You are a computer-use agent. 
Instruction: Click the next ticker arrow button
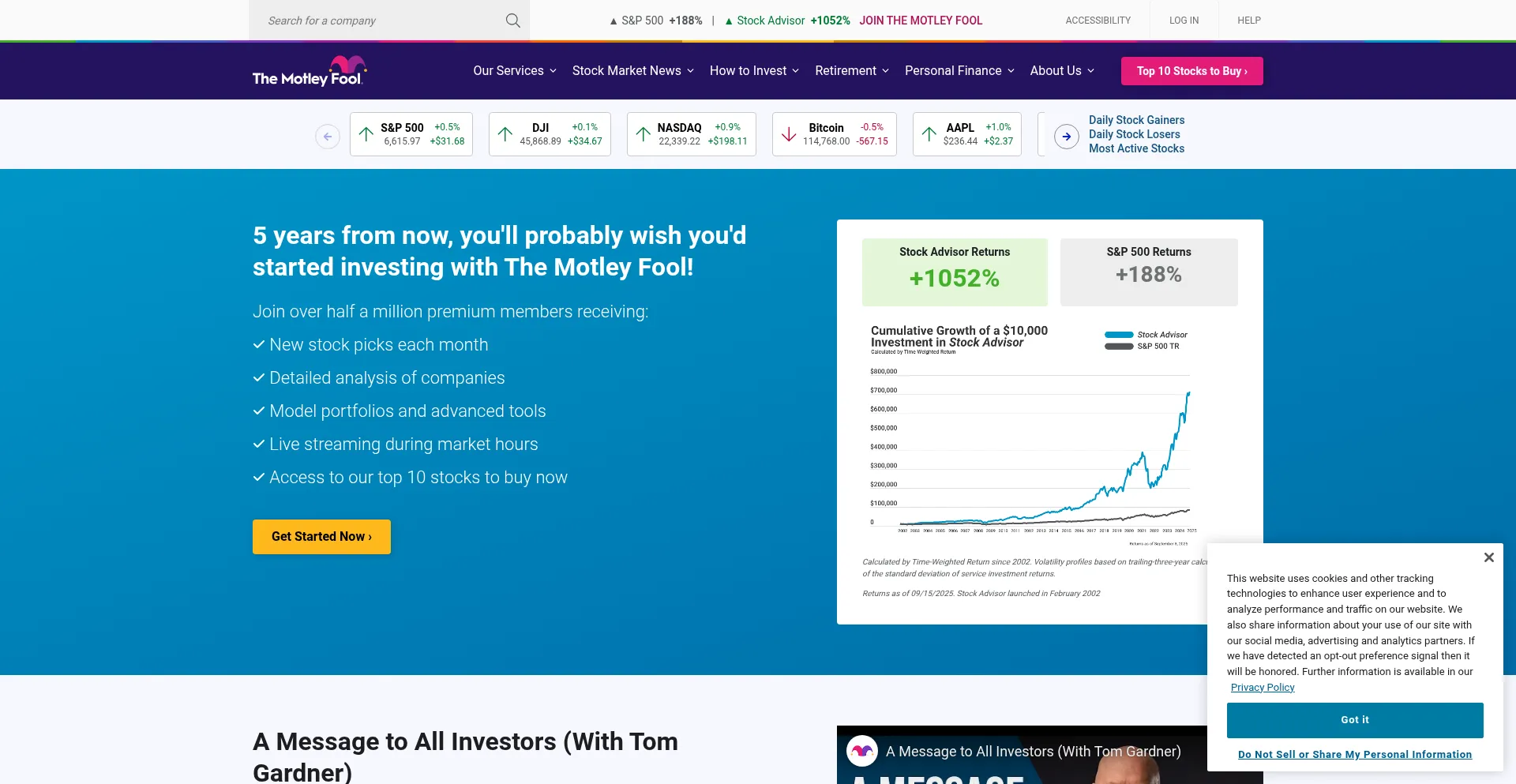(1067, 137)
